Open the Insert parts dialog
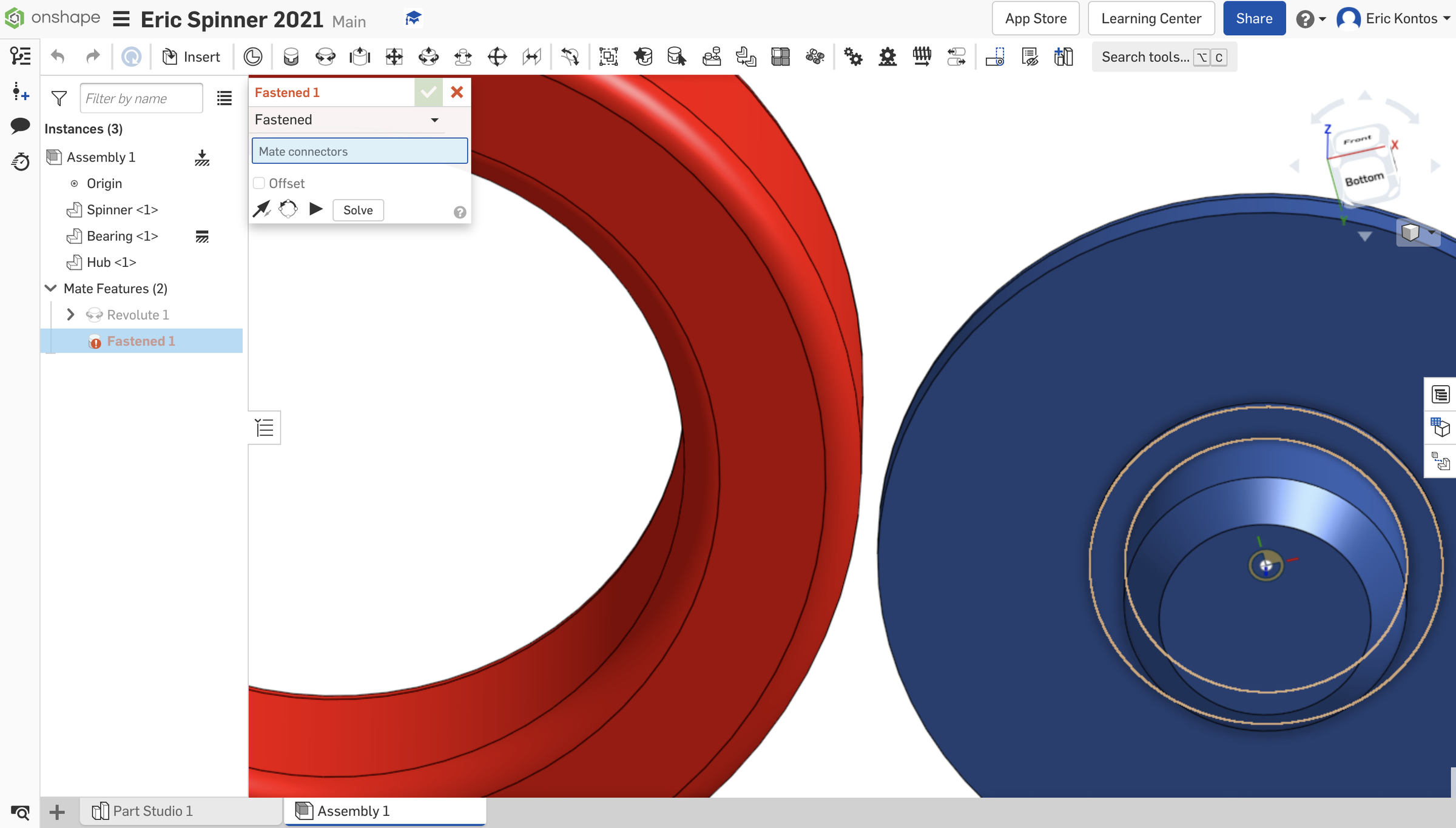Image resolution: width=1456 pixels, height=828 pixels. [x=191, y=56]
